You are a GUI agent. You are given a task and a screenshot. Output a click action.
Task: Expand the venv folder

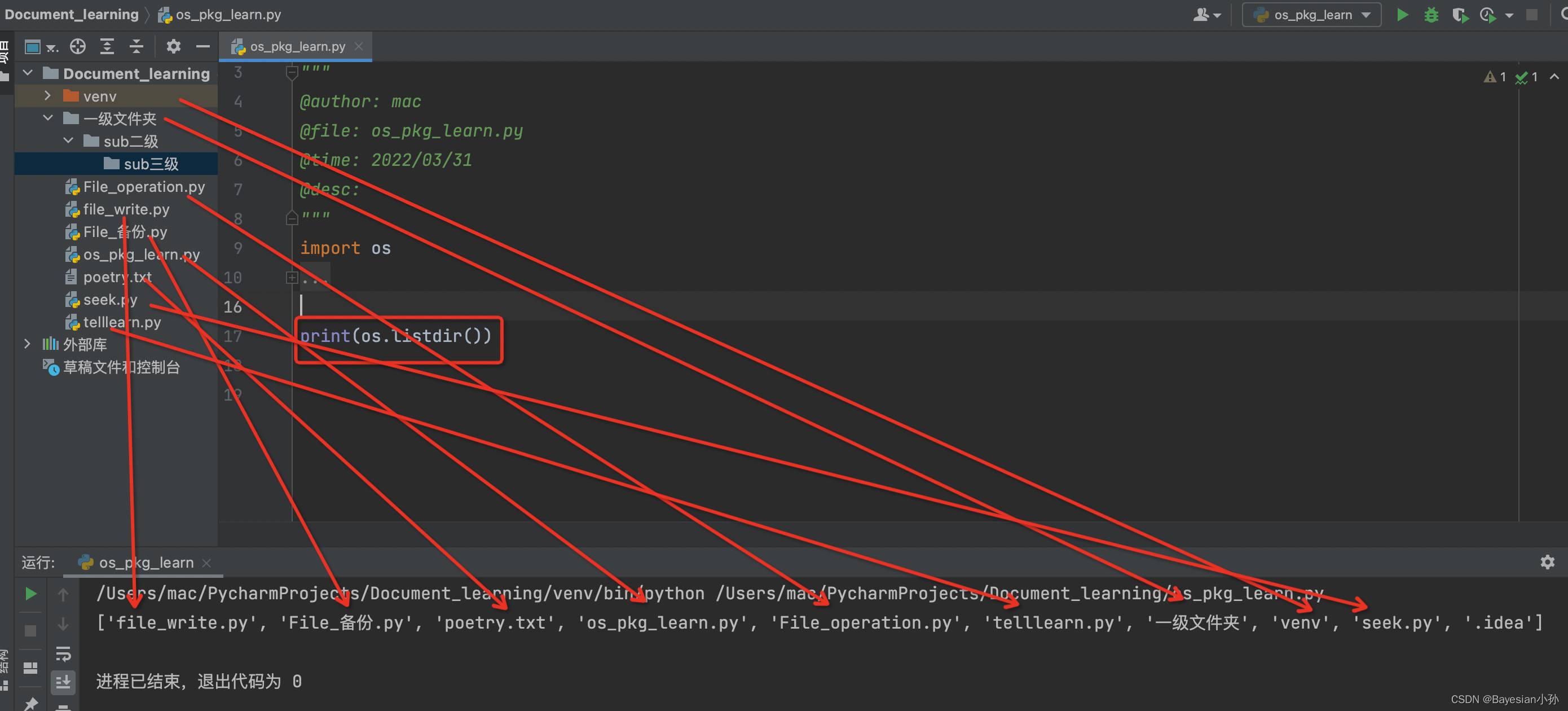[47, 96]
